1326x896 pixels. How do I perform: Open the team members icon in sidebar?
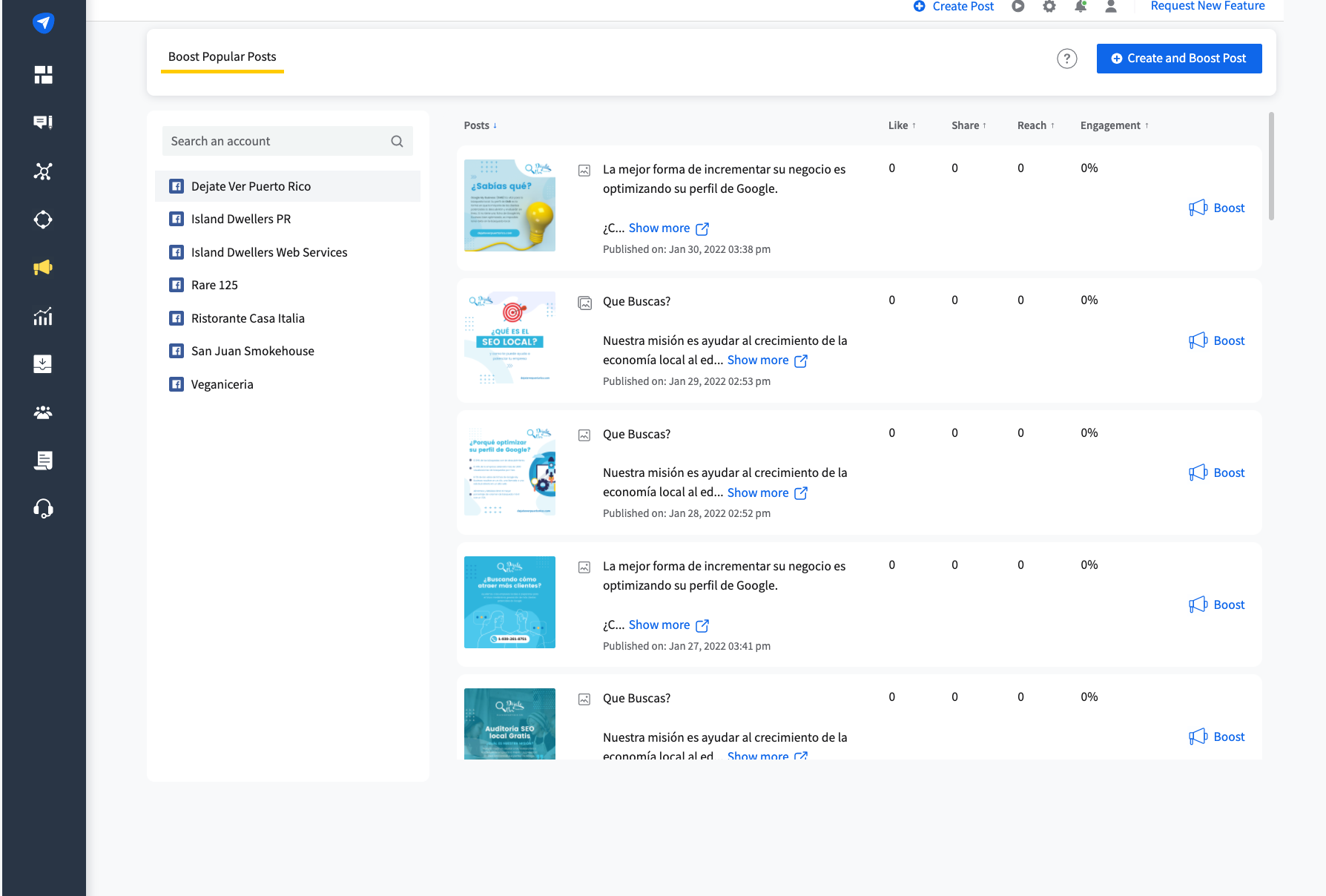pyautogui.click(x=43, y=412)
